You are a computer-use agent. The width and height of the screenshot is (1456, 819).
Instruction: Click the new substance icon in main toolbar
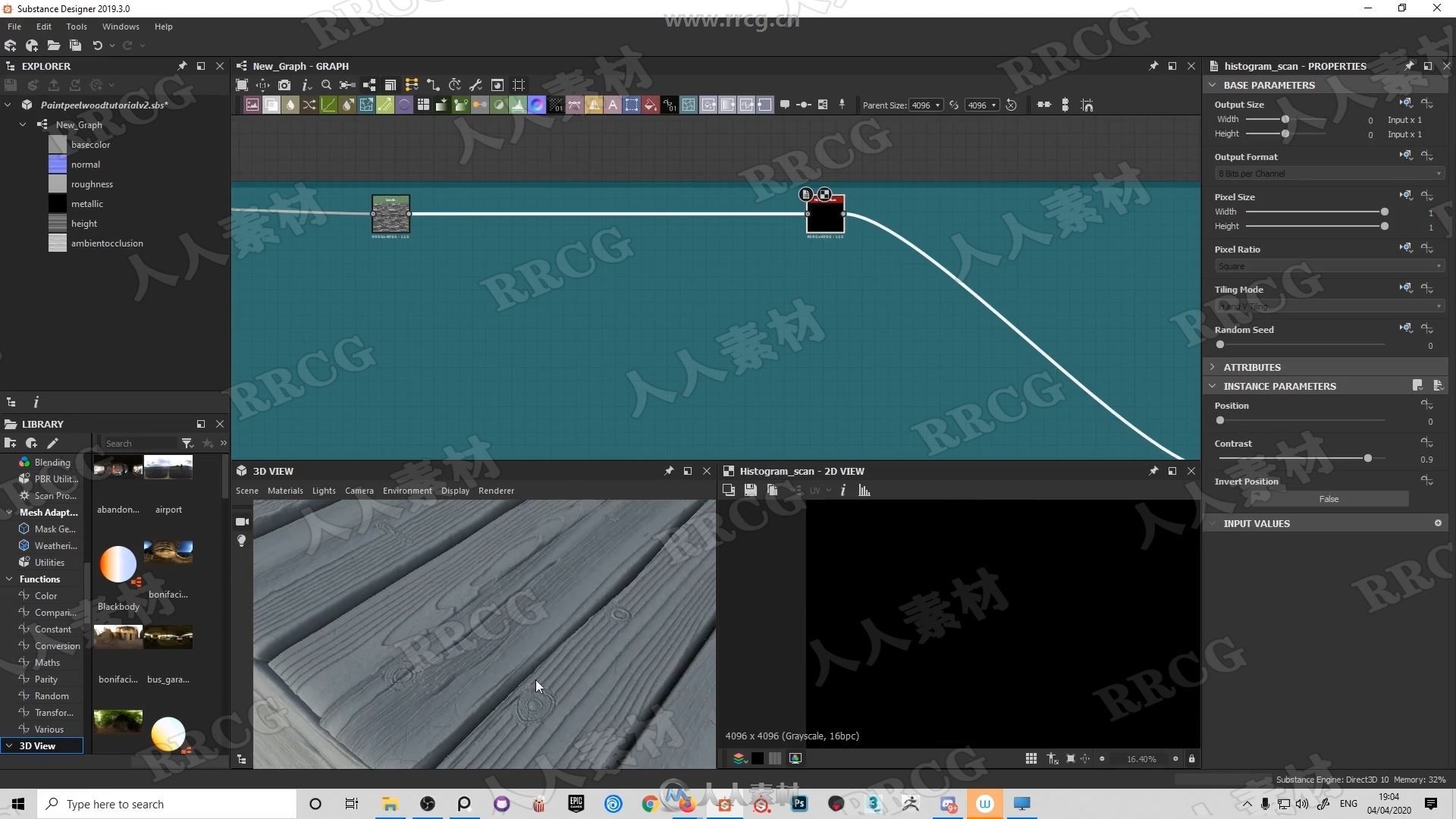tap(11, 45)
